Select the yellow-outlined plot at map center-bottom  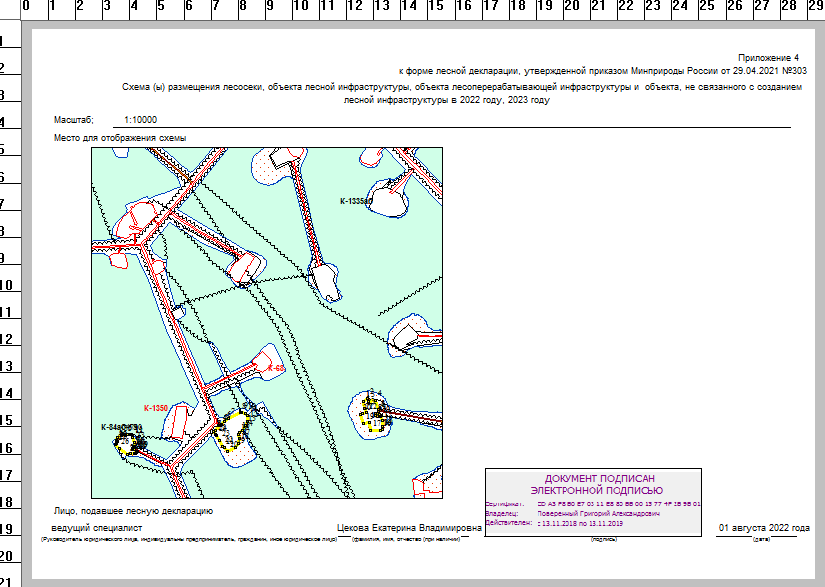(233, 431)
